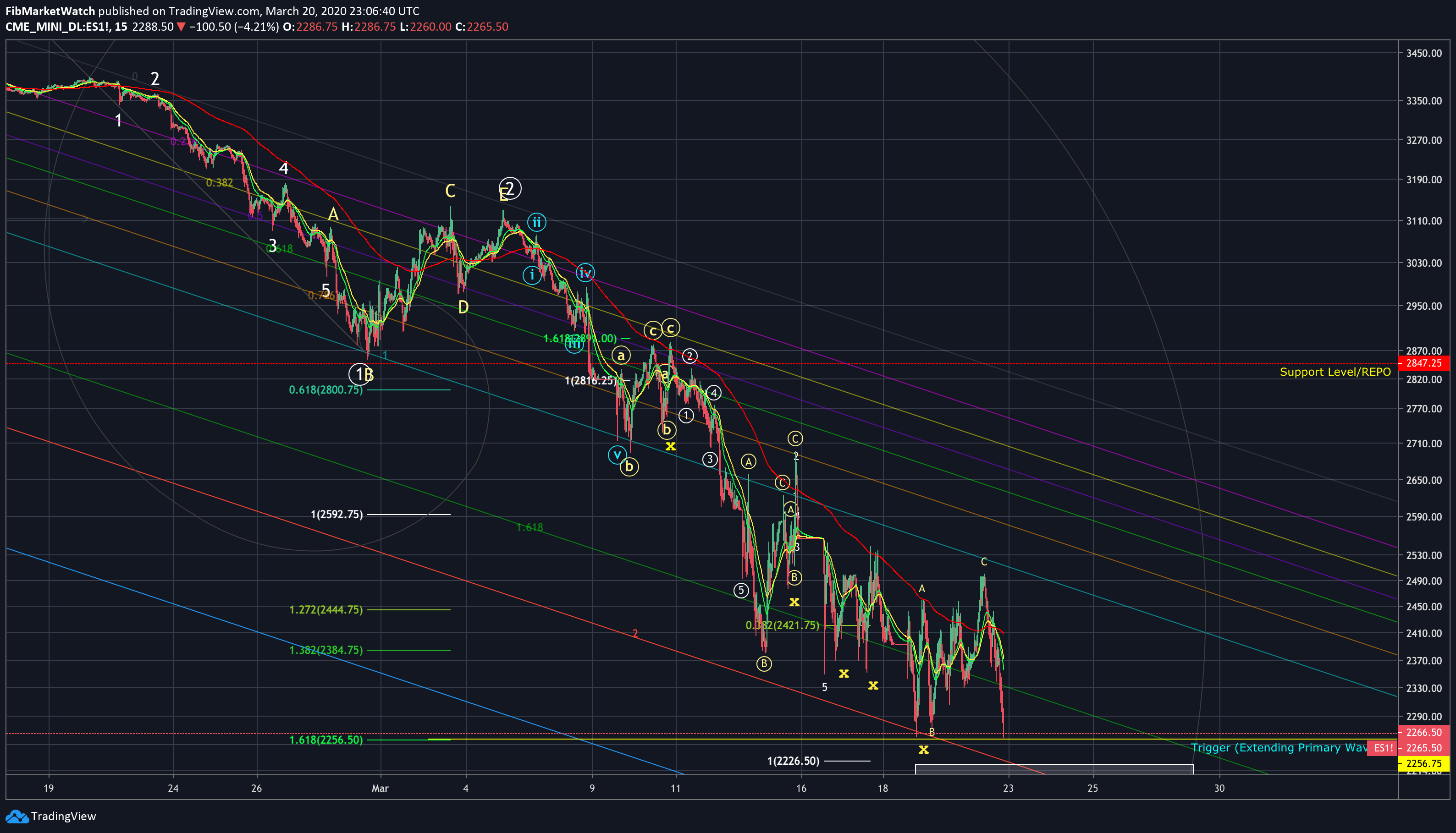Click the 23 date axis label
Viewport: 1456px width, 833px height.
click(x=1009, y=789)
